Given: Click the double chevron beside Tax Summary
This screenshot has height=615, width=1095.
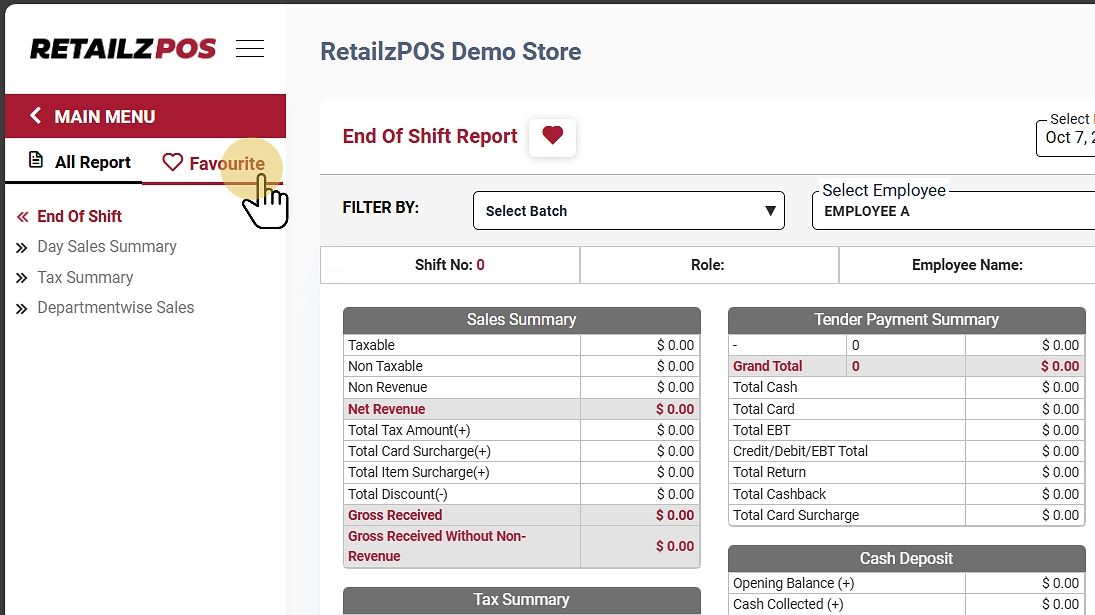Looking at the screenshot, I should pyautogui.click(x=22, y=279).
